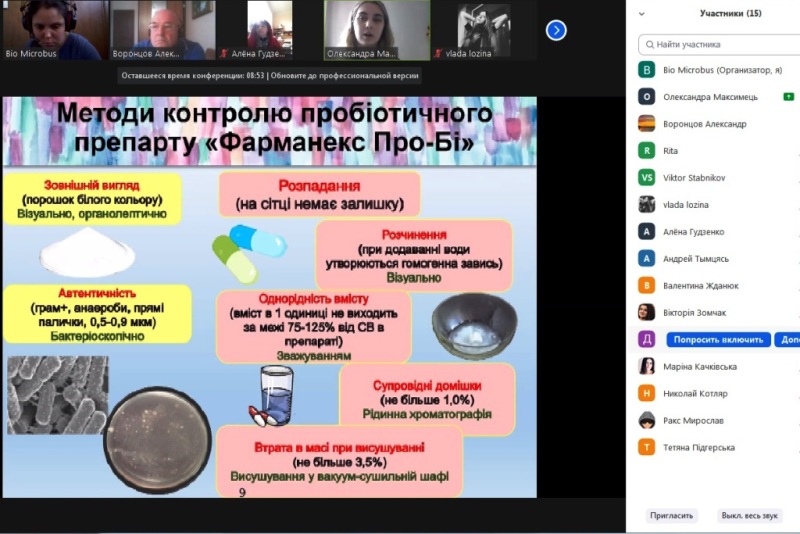Click Попросить включить button
This screenshot has height=534, width=800.
[x=718, y=340]
